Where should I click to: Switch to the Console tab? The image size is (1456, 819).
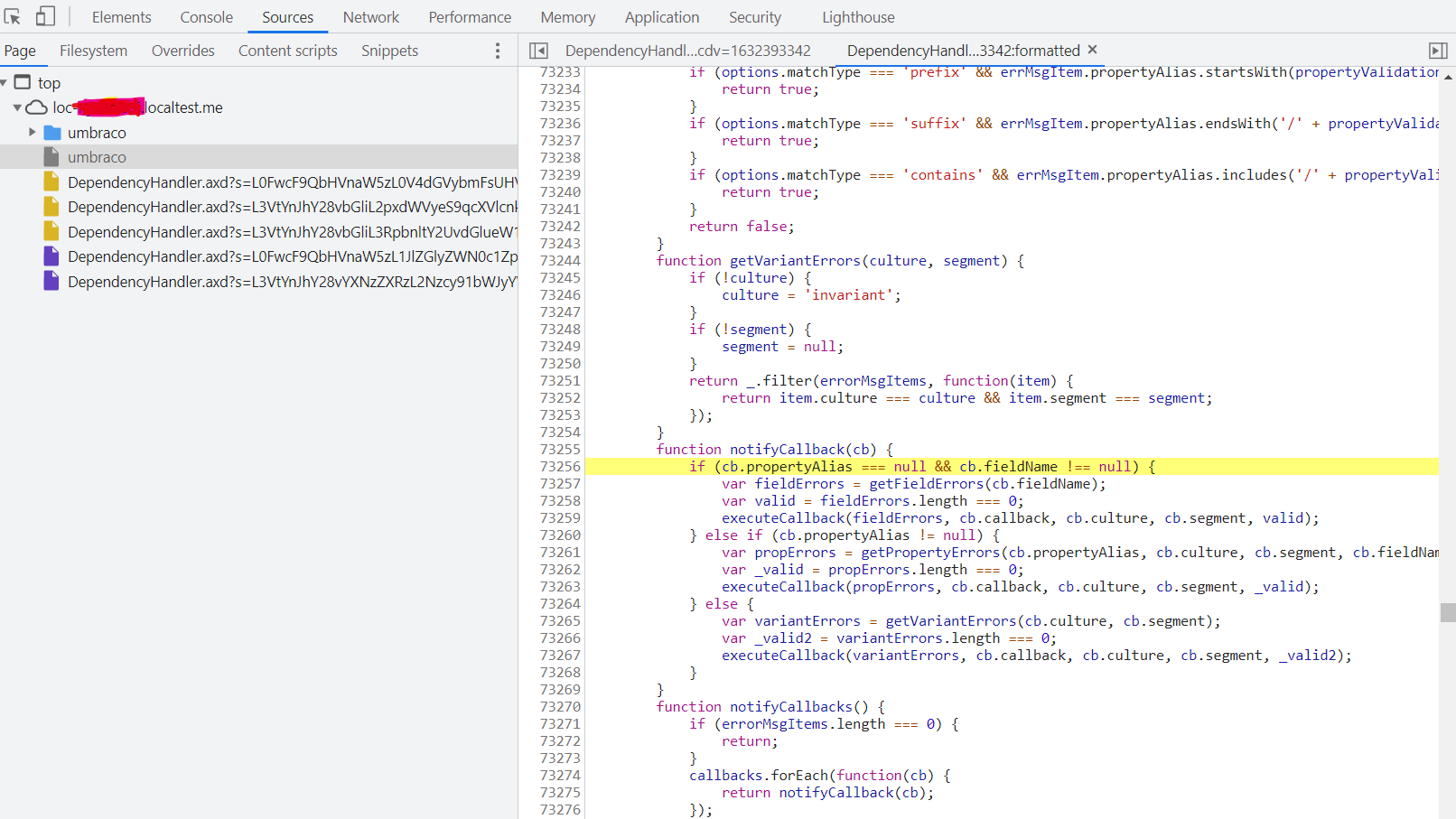[x=206, y=17]
